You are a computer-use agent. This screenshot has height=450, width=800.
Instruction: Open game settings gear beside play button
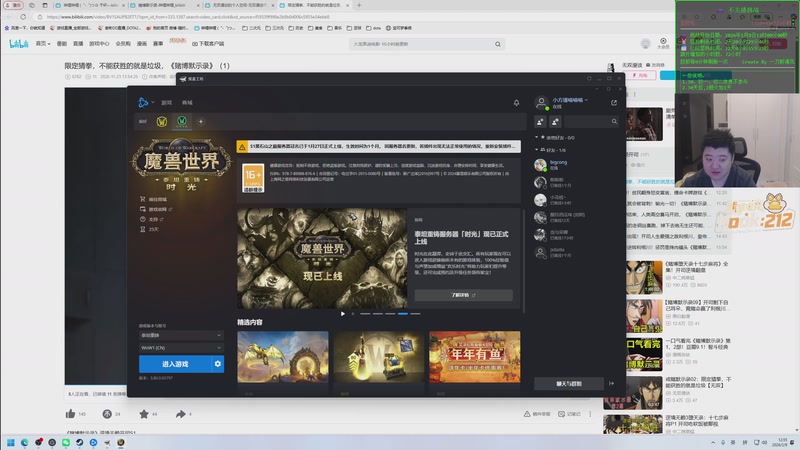point(218,364)
